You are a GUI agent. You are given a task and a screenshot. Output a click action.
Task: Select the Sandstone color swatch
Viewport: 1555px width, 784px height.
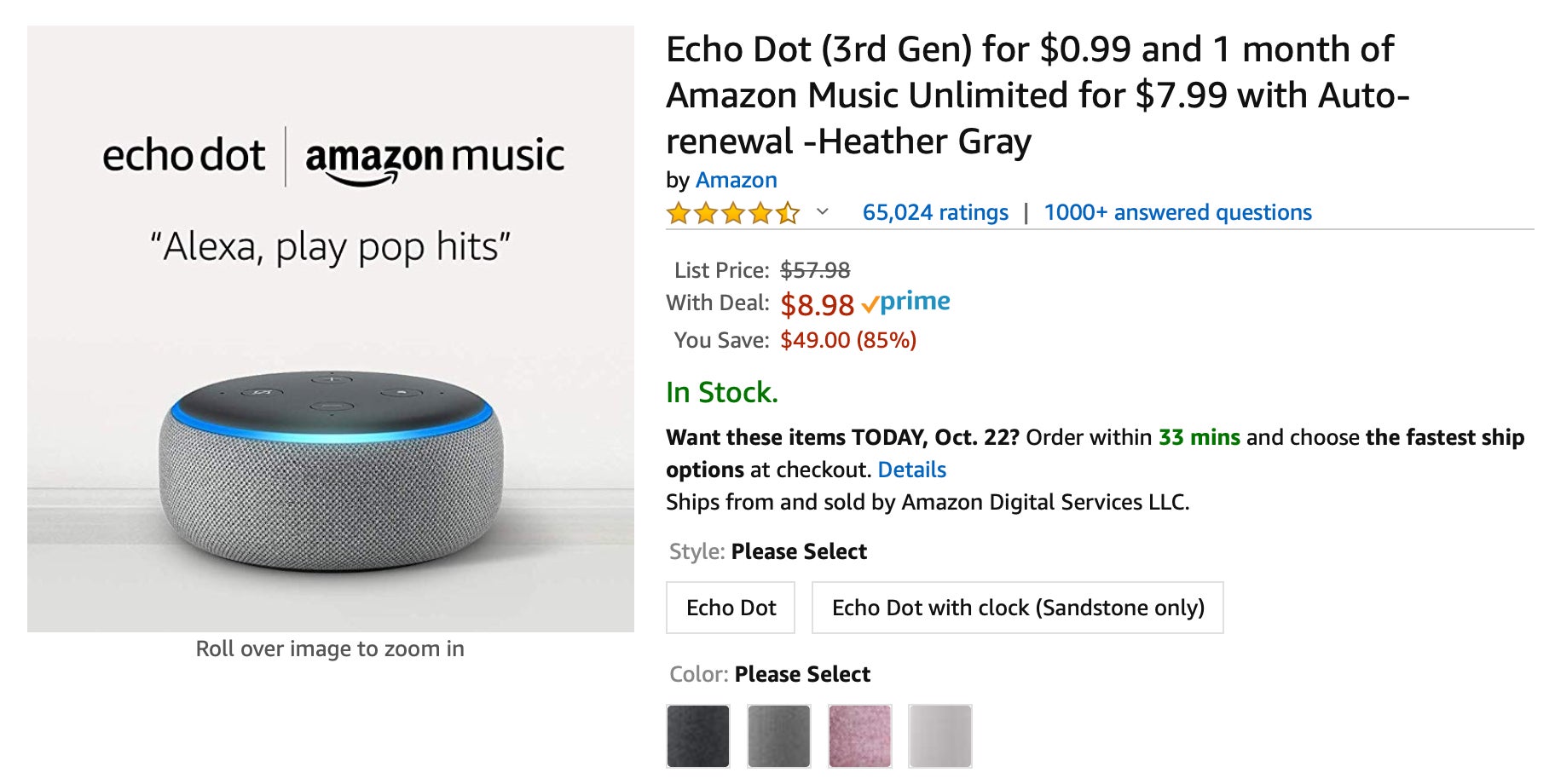pos(940,735)
